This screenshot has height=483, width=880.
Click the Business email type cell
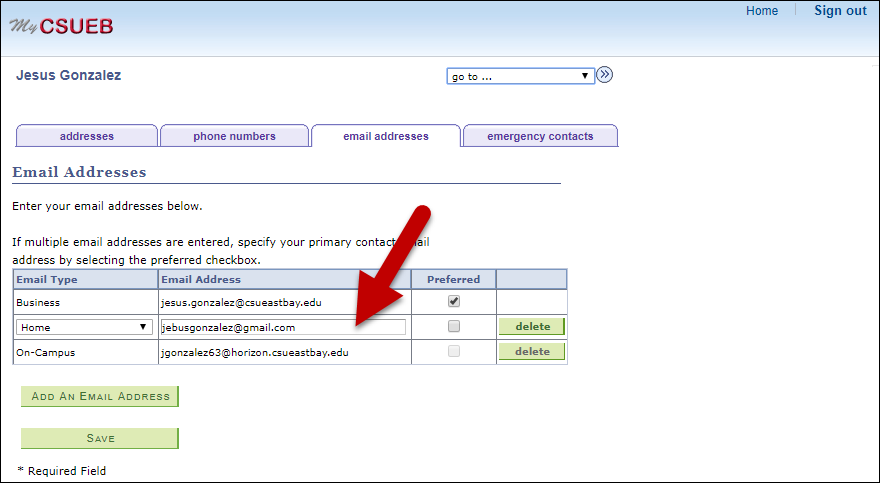point(86,302)
